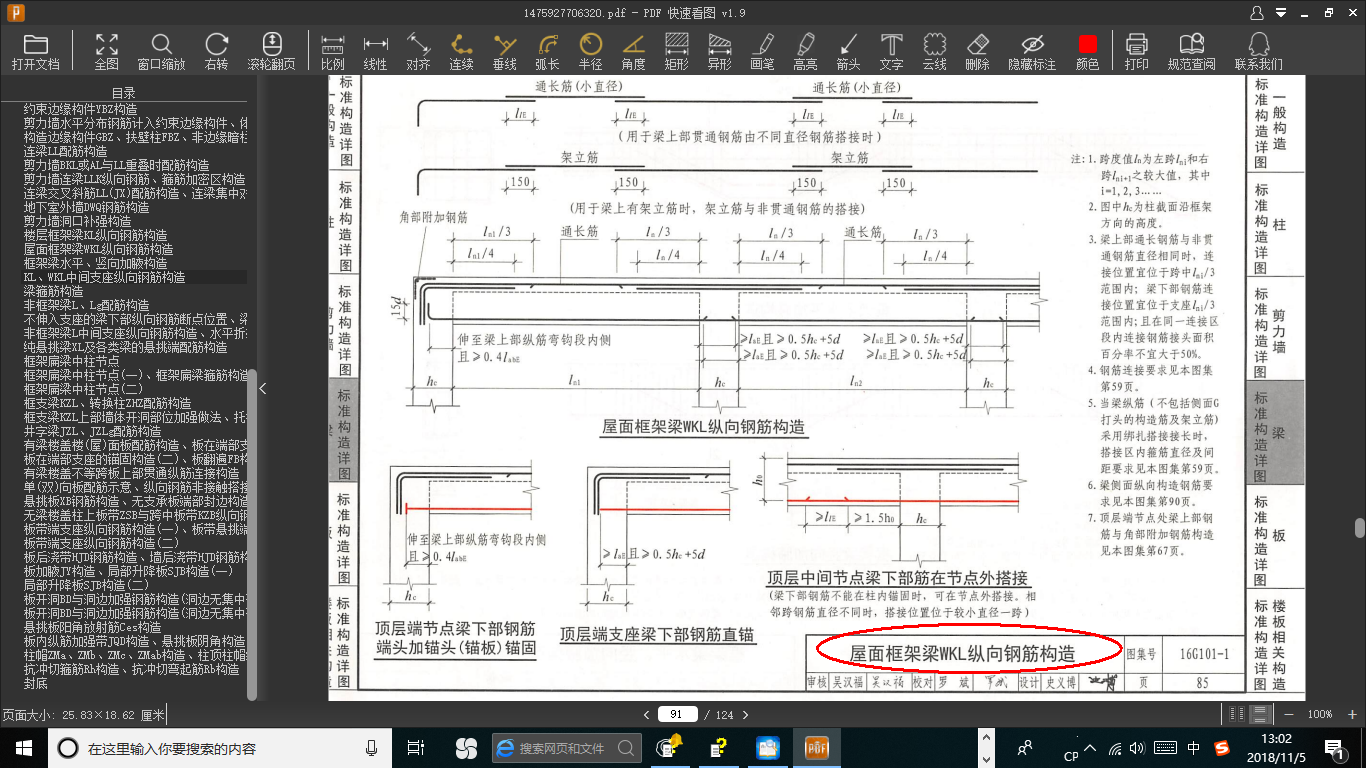
Task: Select the 云线 cloud line tool
Action: click(935, 52)
